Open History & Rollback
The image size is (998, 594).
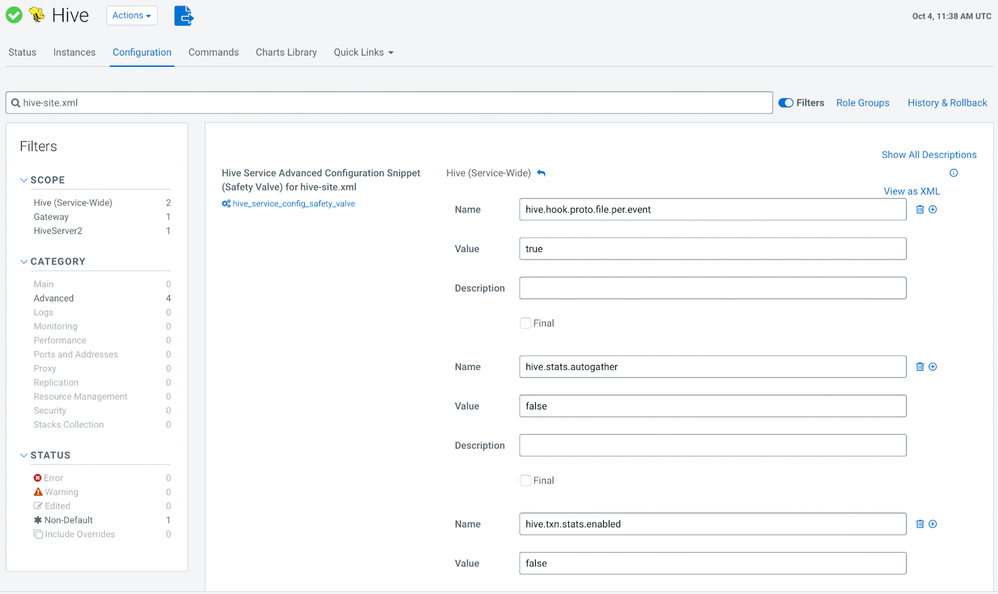(947, 103)
